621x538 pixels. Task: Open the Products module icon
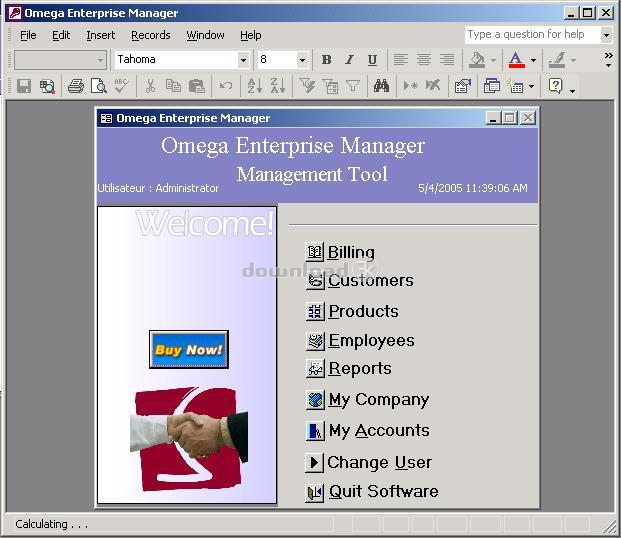tap(315, 311)
